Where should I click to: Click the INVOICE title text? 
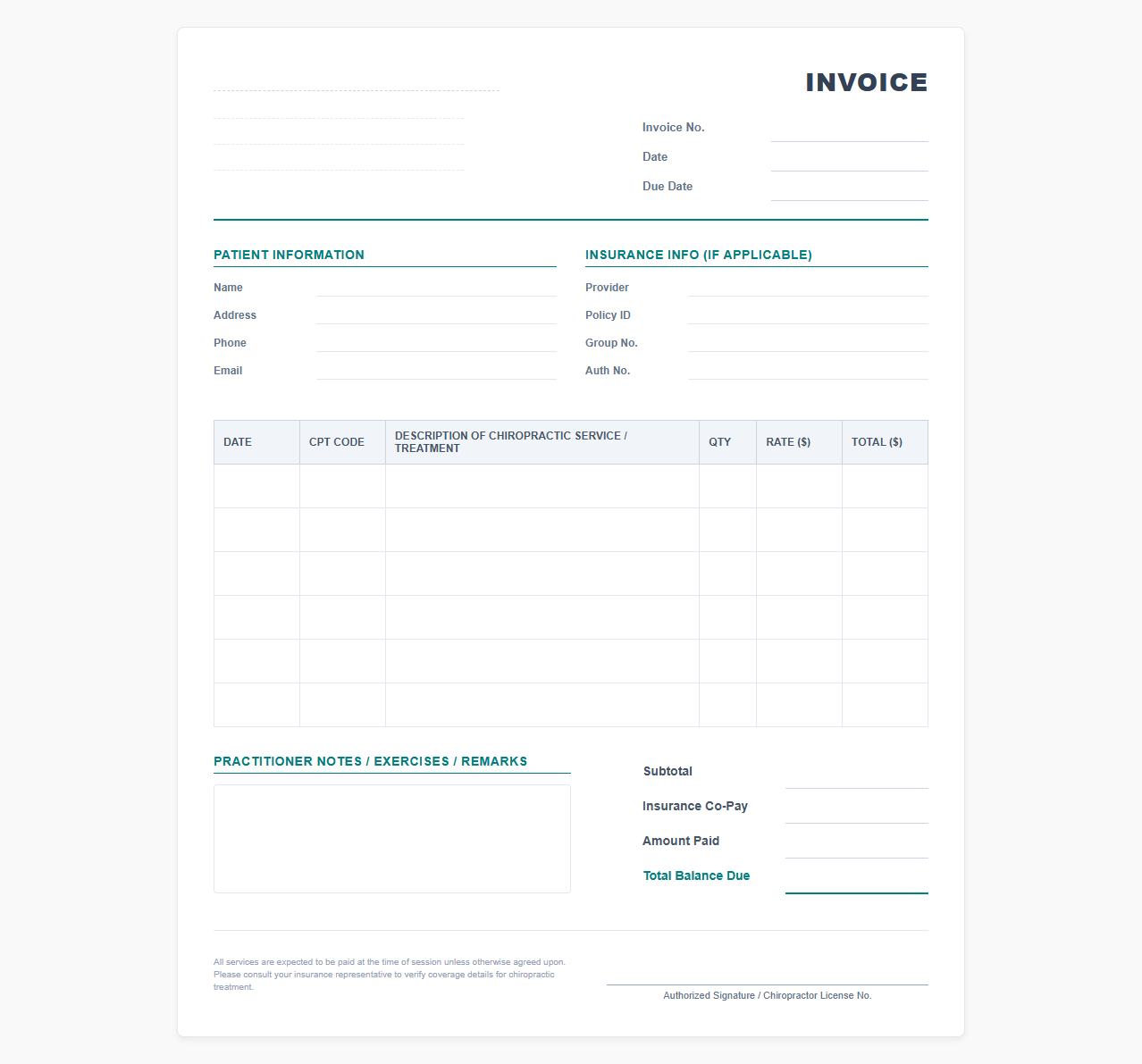click(867, 82)
